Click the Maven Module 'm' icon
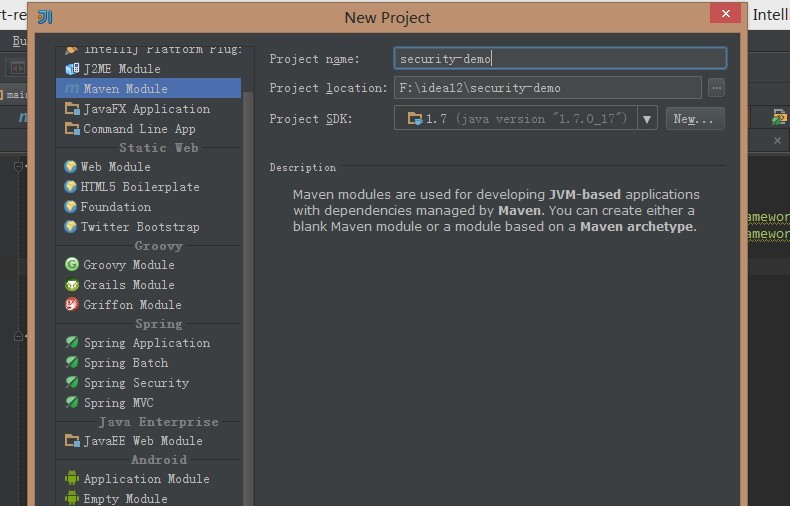The width and height of the screenshot is (790, 506). pyautogui.click(x=72, y=89)
